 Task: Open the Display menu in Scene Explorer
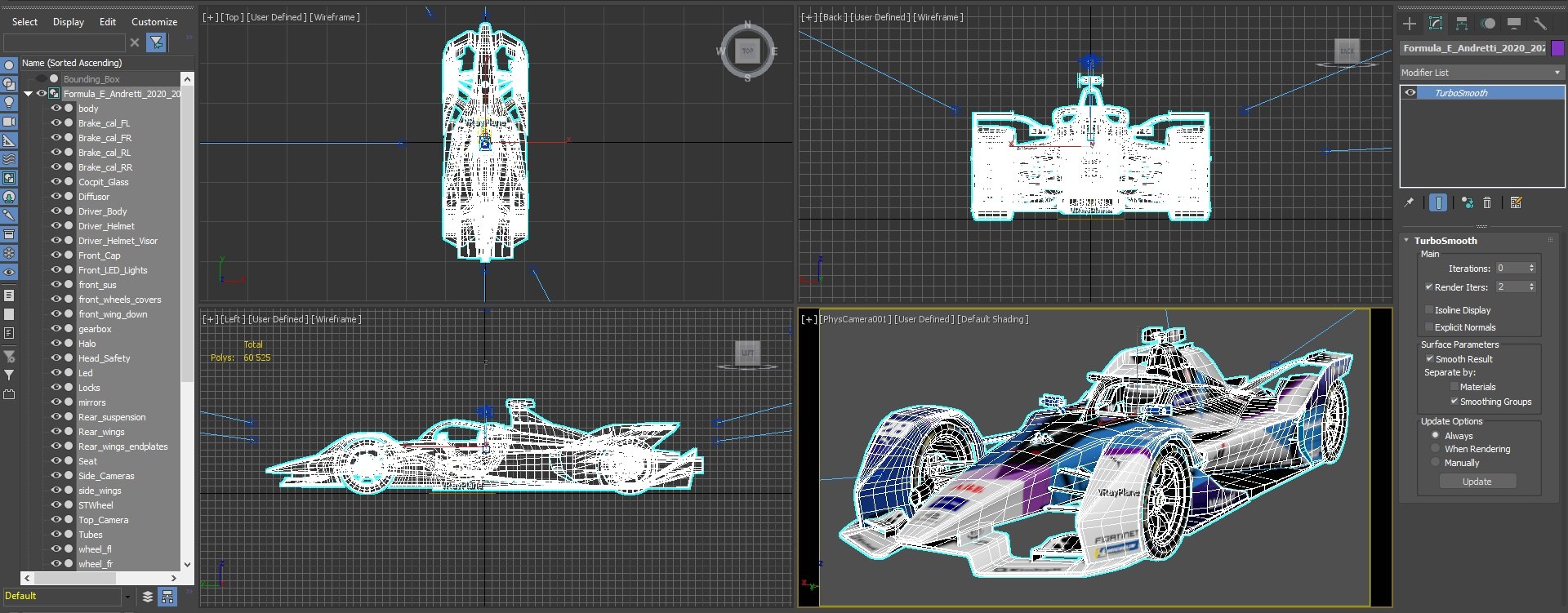click(69, 22)
